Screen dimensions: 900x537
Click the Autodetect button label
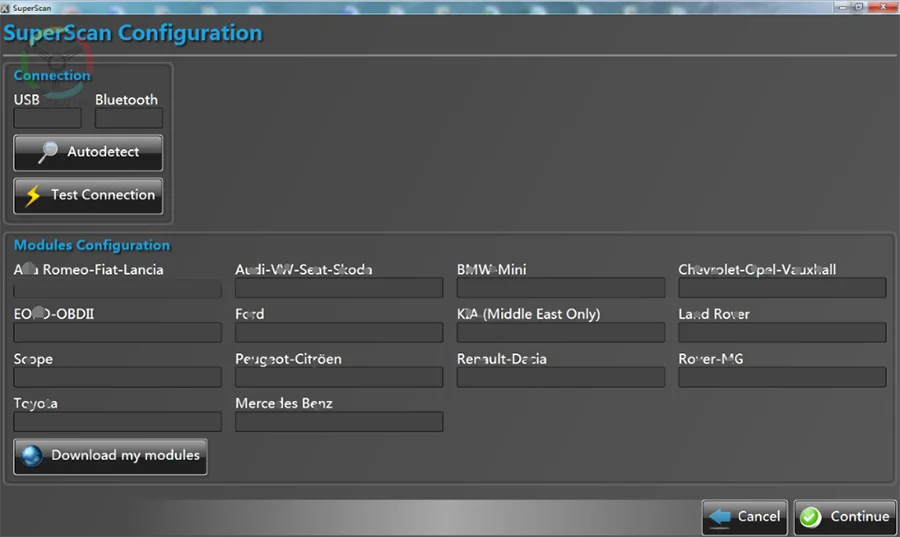point(103,152)
